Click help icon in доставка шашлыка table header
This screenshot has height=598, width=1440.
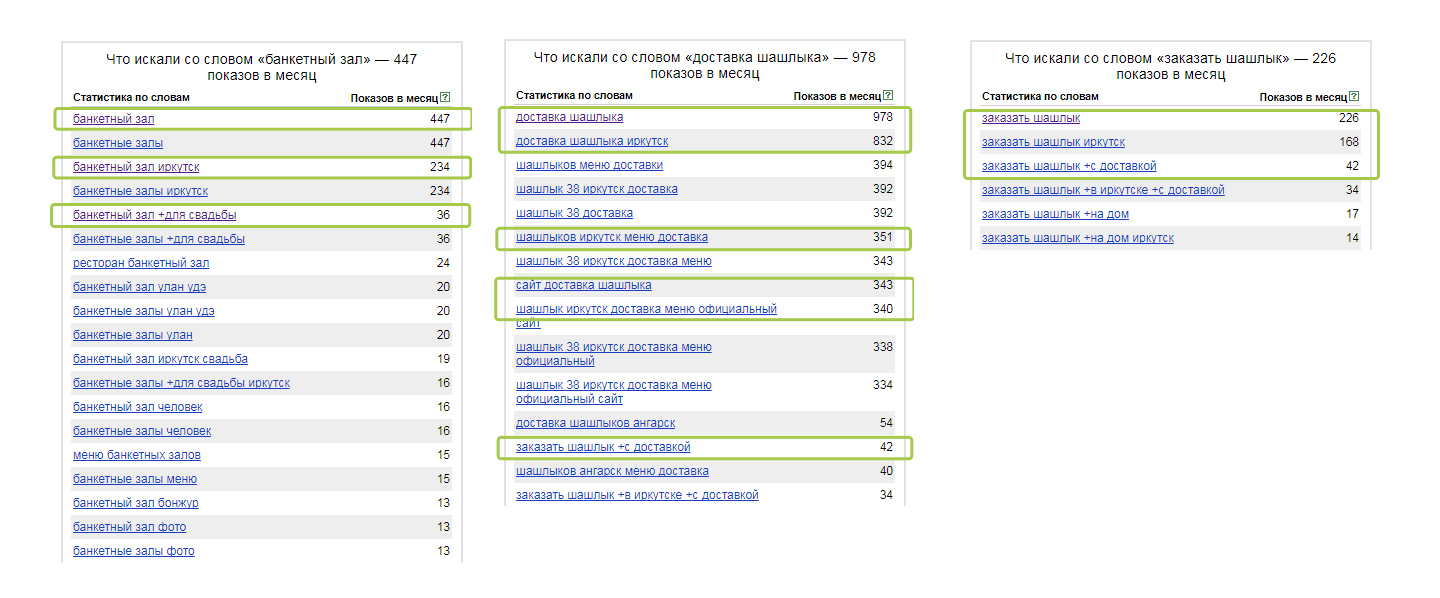888,96
